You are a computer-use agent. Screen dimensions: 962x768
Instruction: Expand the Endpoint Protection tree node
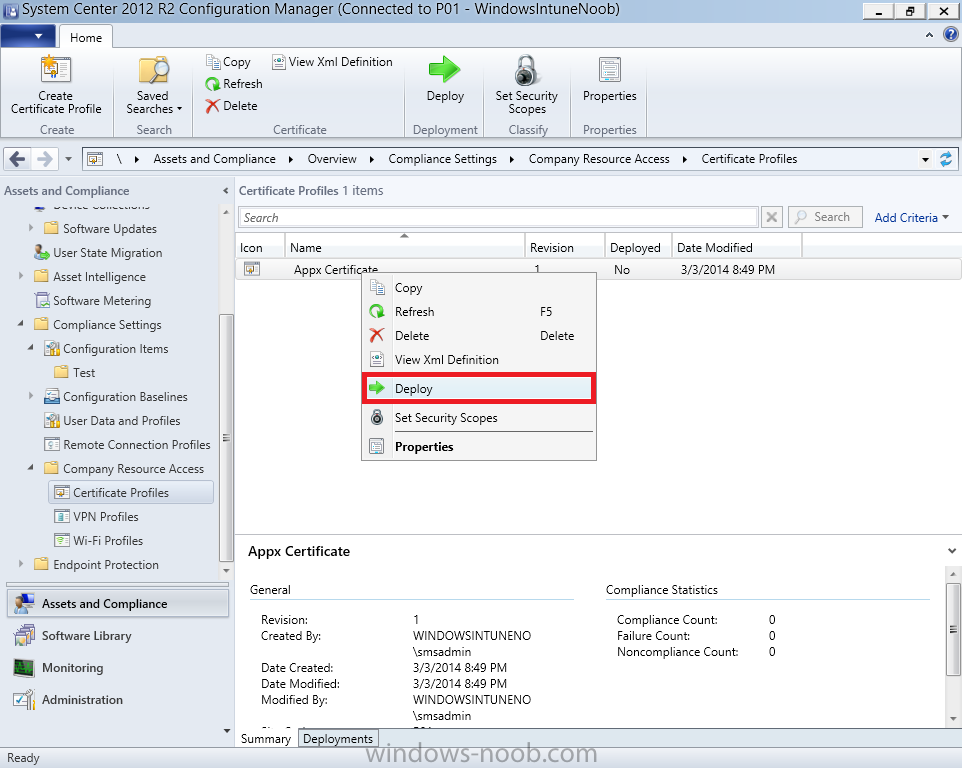[x=21, y=564]
